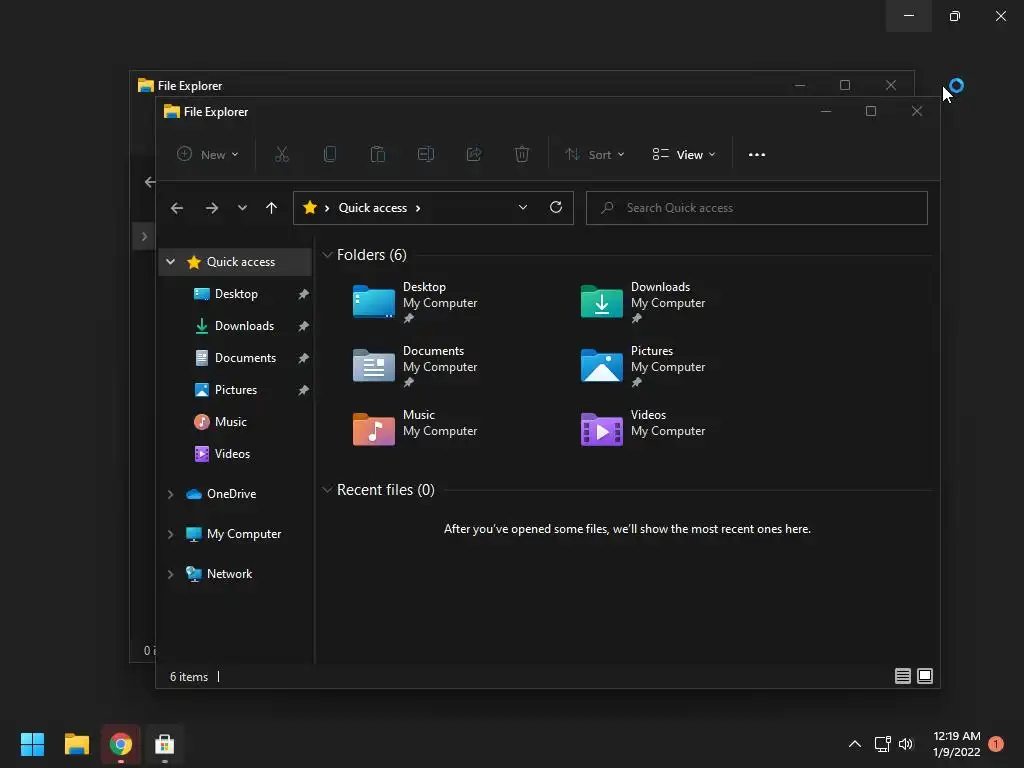Click the back arrow in the rear File Explorer window

150,182
